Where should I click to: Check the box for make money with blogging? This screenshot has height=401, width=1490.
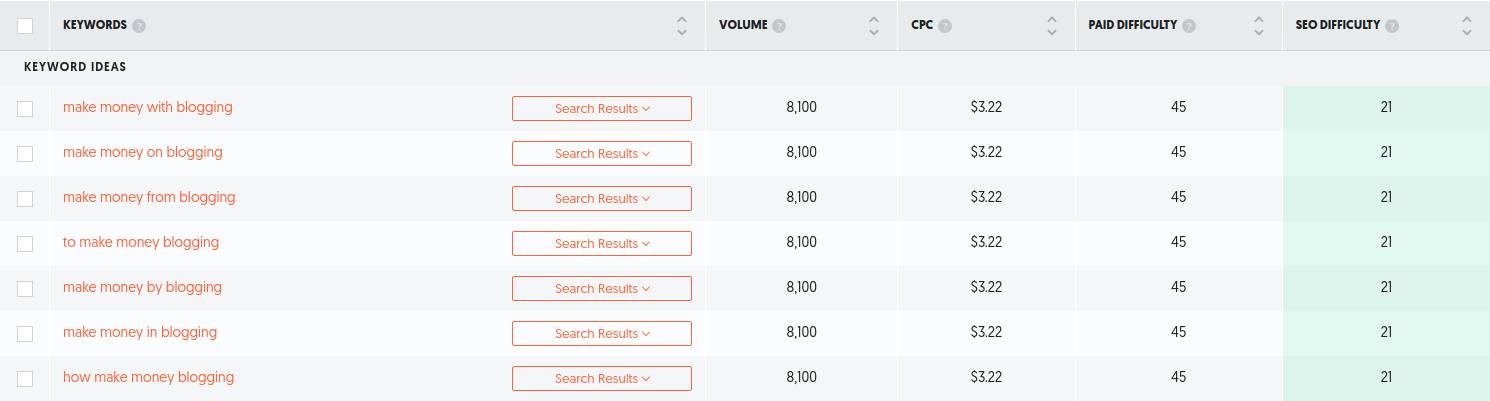(25, 109)
